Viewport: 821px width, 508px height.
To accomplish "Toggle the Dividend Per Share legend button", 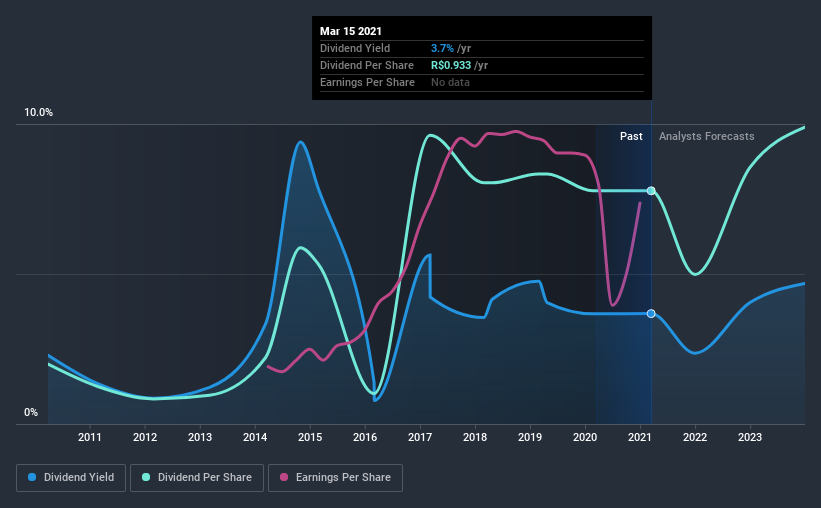I will 197,478.
